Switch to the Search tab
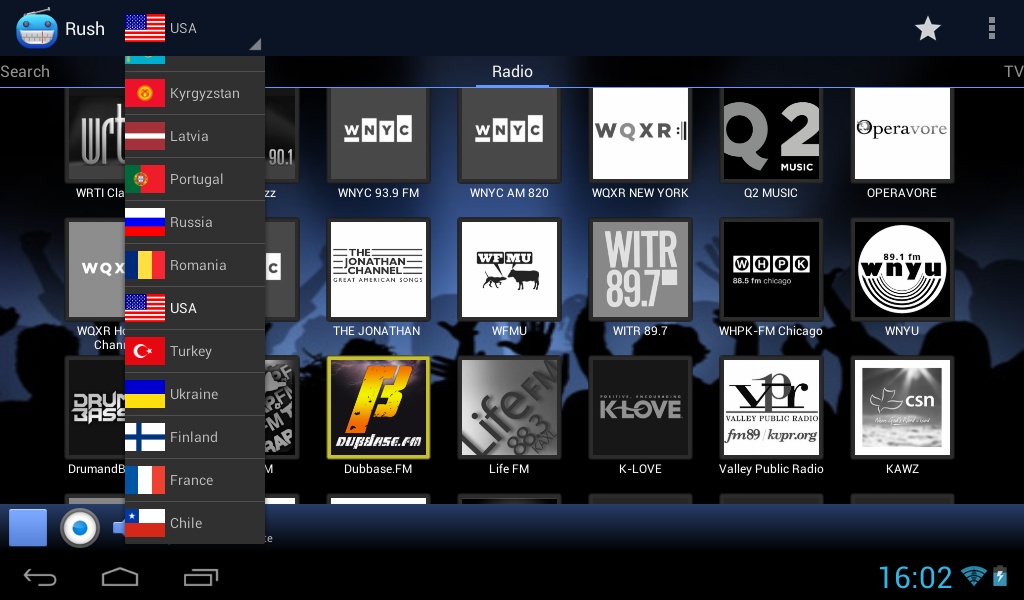The width and height of the screenshot is (1024, 600). pyautogui.click(x=25, y=72)
